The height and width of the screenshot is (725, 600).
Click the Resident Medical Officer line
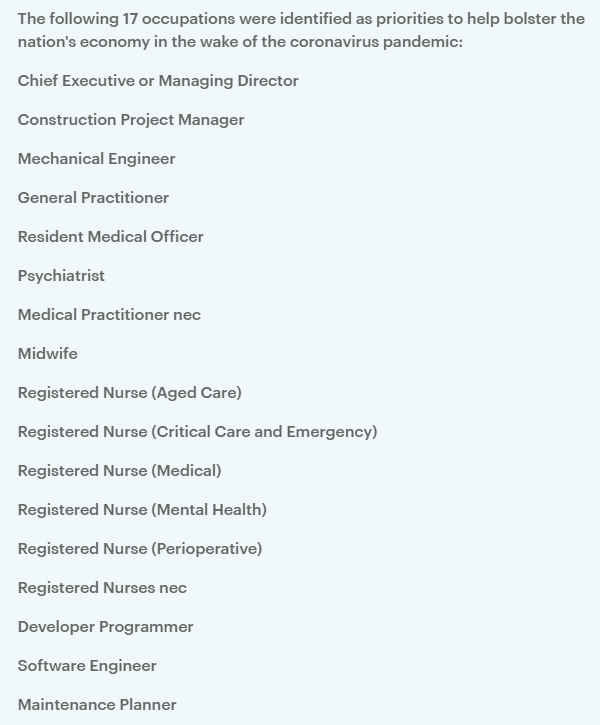(x=110, y=237)
